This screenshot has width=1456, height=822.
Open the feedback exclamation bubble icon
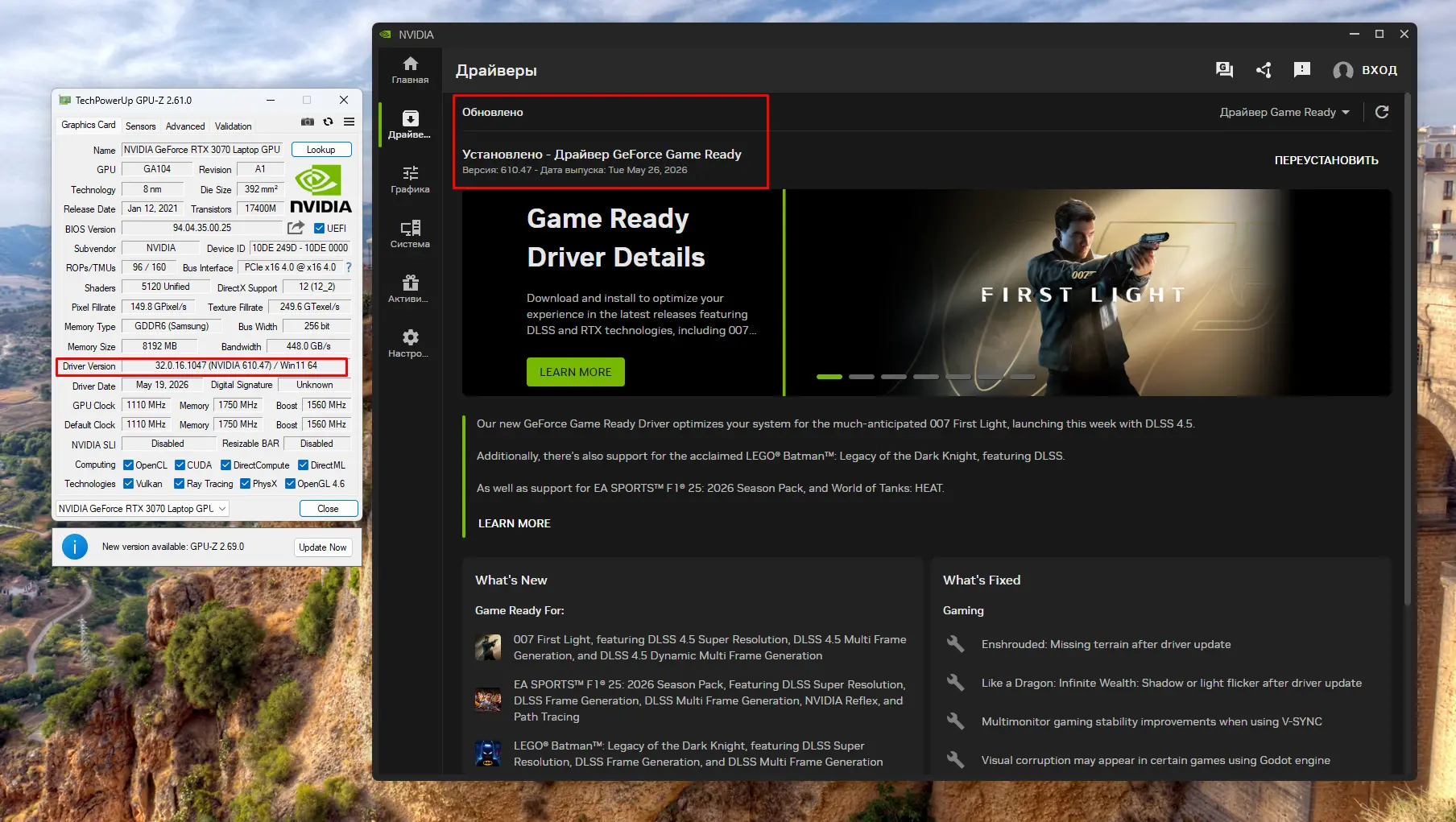pyautogui.click(x=1302, y=70)
